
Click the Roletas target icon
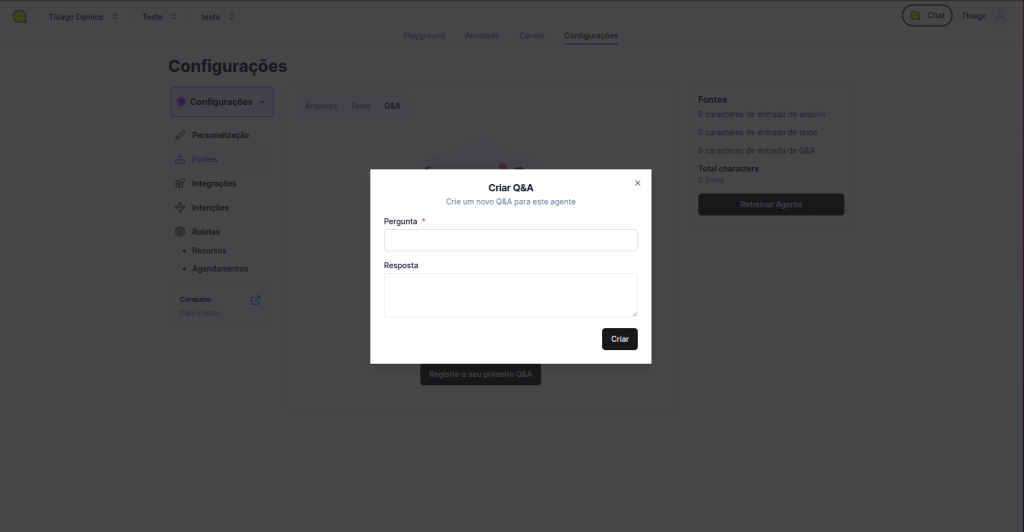click(180, 232)
